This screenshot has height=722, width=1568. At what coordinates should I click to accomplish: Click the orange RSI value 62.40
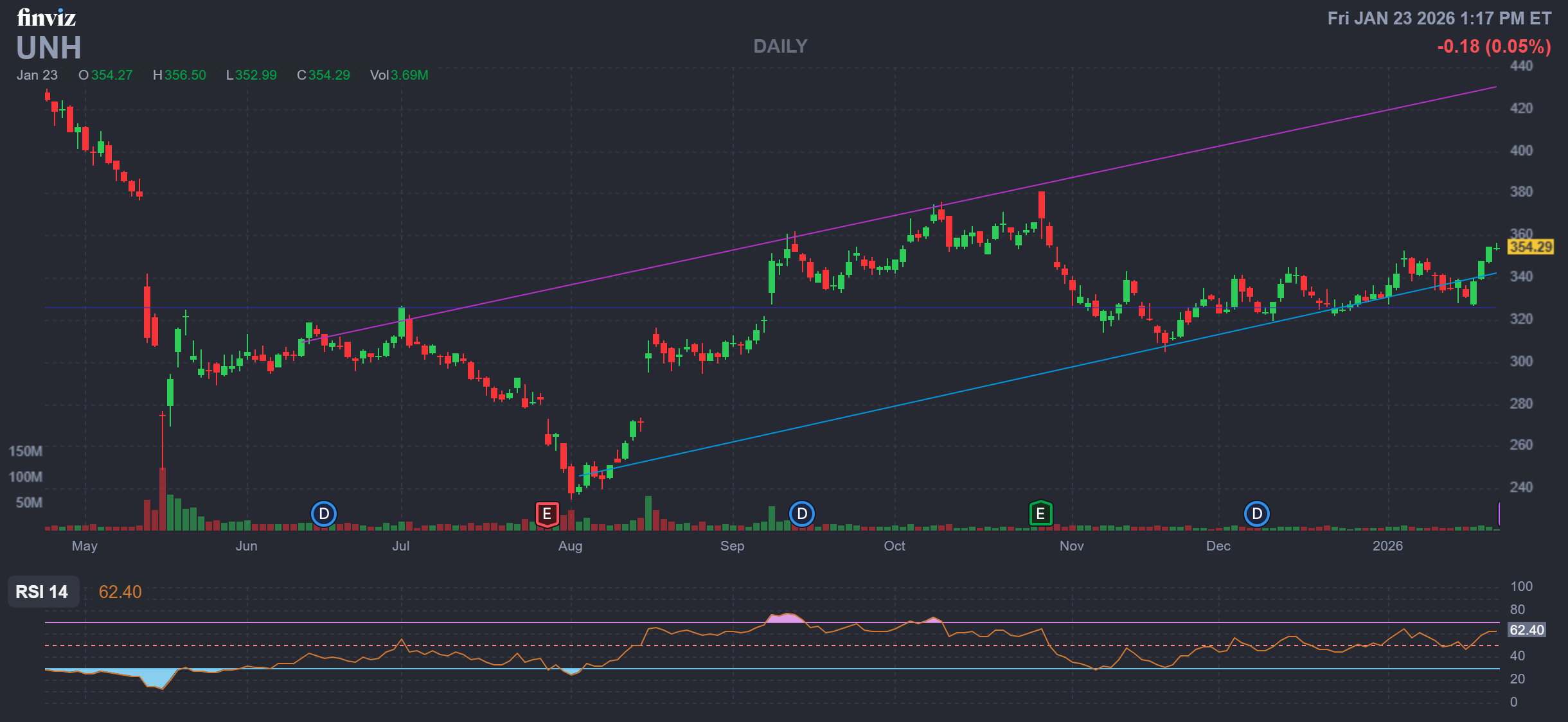tap(120, 592)
